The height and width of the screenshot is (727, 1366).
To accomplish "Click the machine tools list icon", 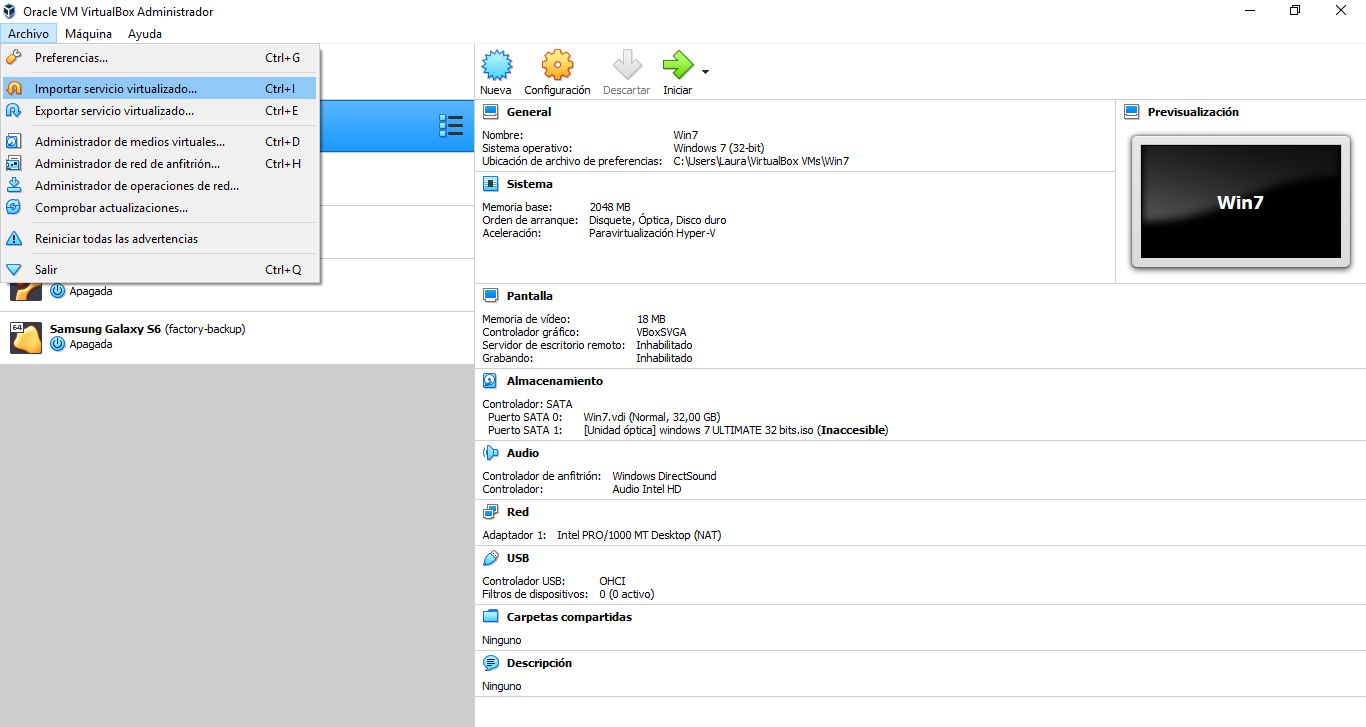I will pos(450,126).
